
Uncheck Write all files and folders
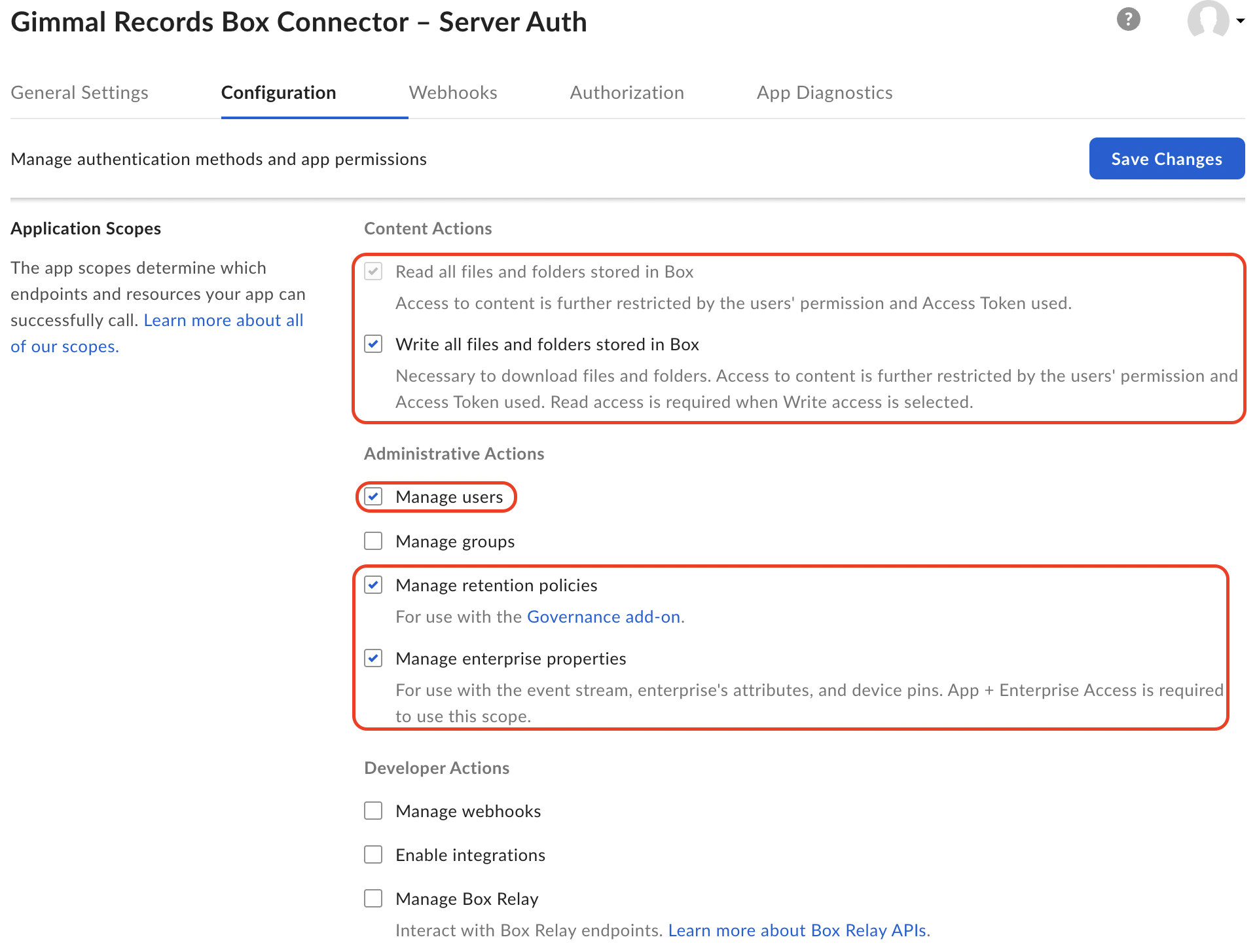373,344
